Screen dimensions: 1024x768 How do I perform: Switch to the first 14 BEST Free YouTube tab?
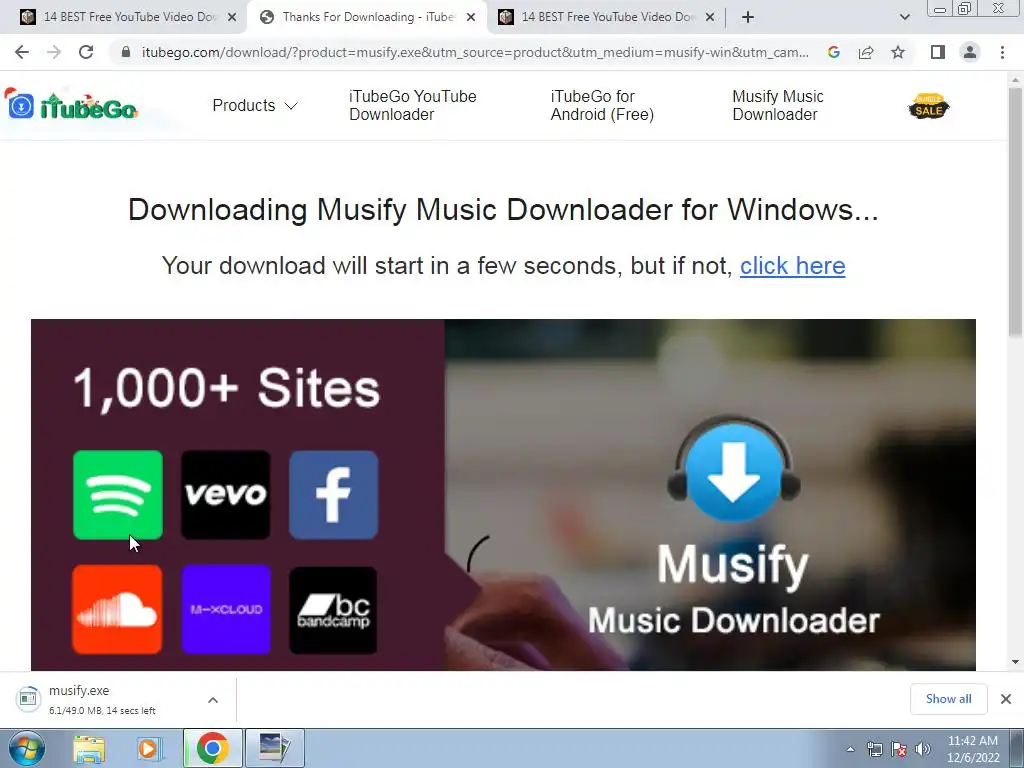pos(129,17)
